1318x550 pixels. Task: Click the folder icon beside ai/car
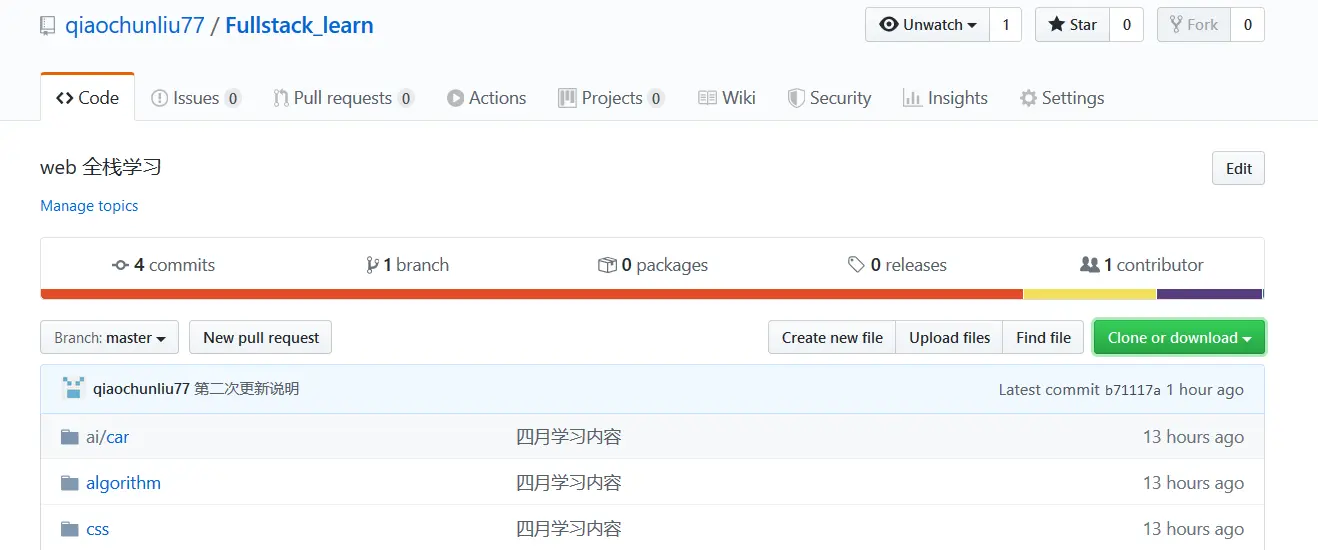pyautogui.click(x=69, y=437)
